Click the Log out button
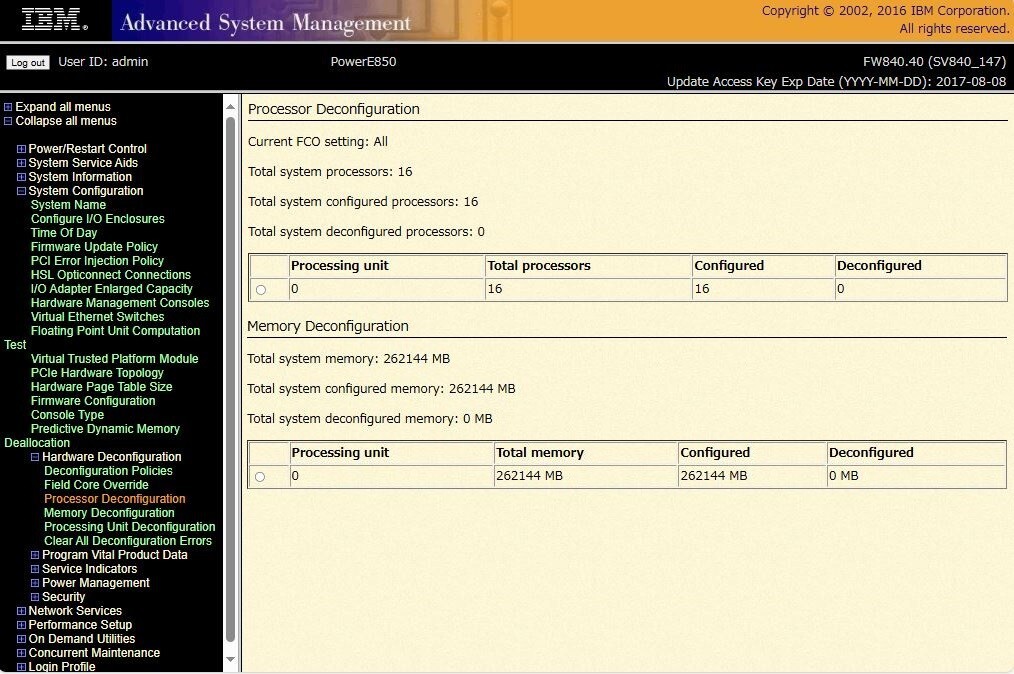 click(28, 63)
